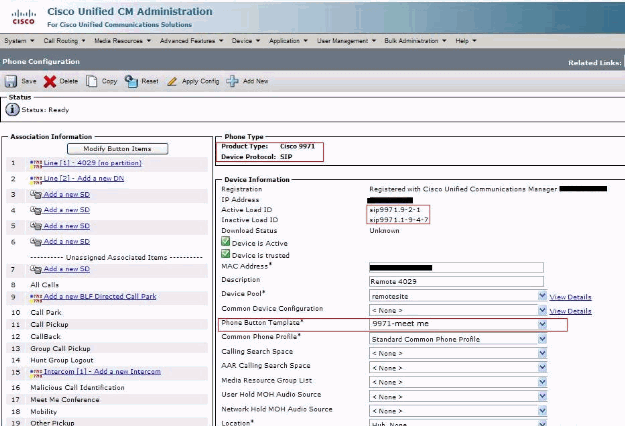Expand the Phone Button Template dropdown

[542, 325]
